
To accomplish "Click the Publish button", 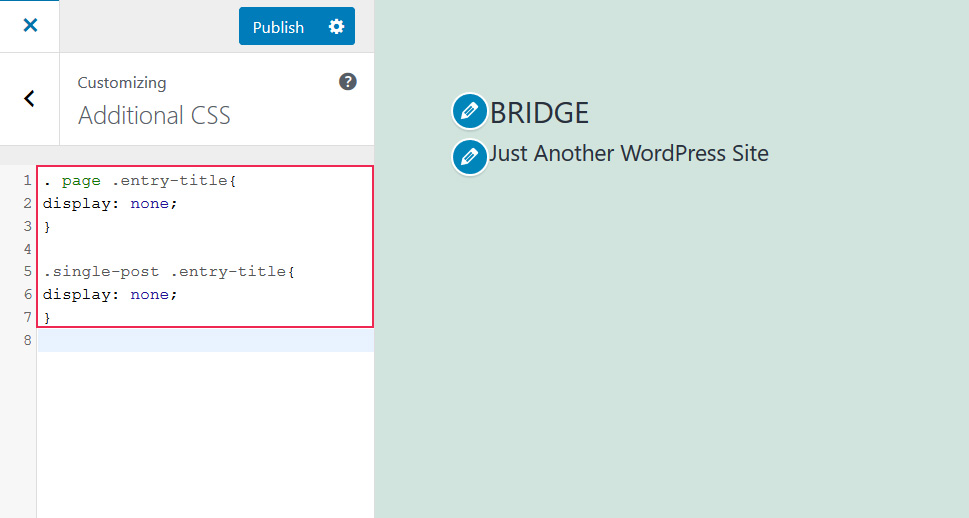I will [x=278, y=27].
